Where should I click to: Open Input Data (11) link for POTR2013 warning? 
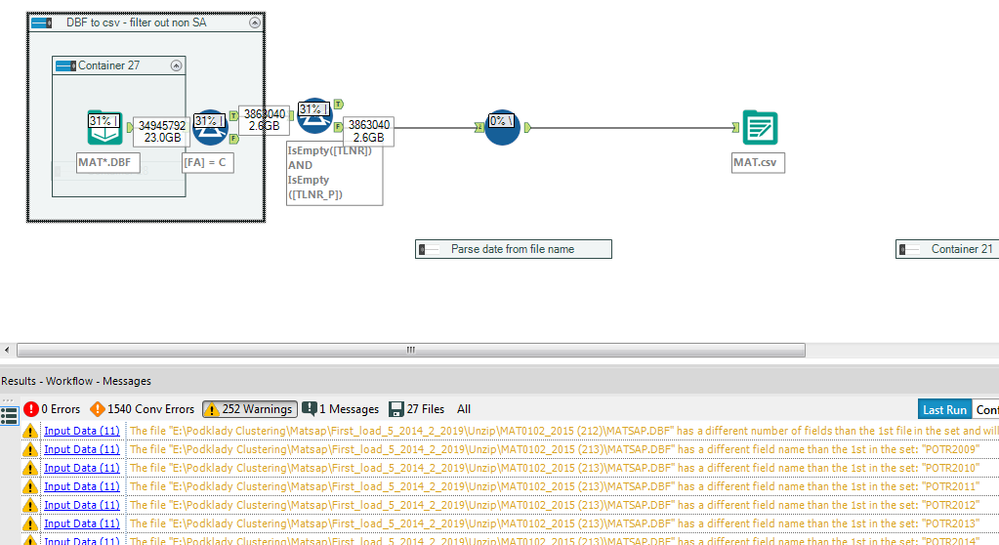(82, 523)
